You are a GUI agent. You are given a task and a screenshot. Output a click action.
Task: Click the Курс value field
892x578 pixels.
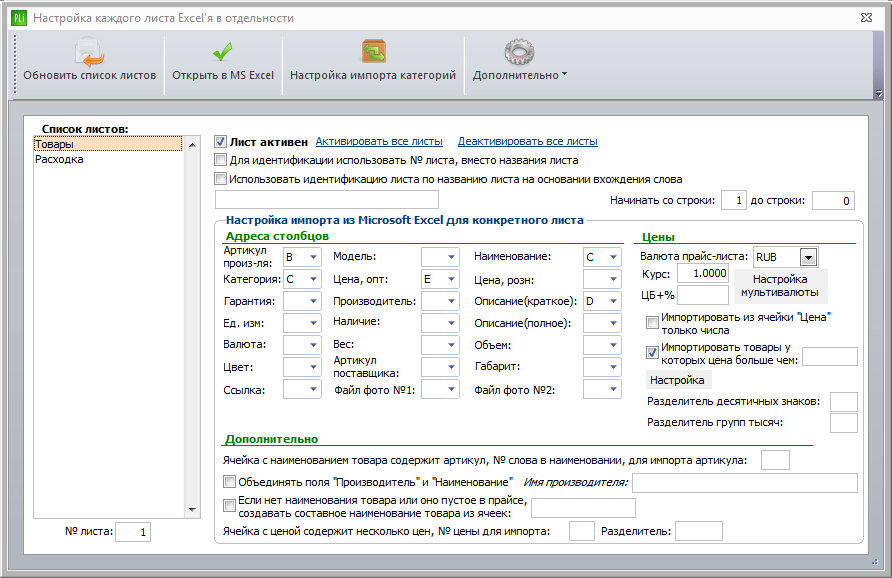703,274
